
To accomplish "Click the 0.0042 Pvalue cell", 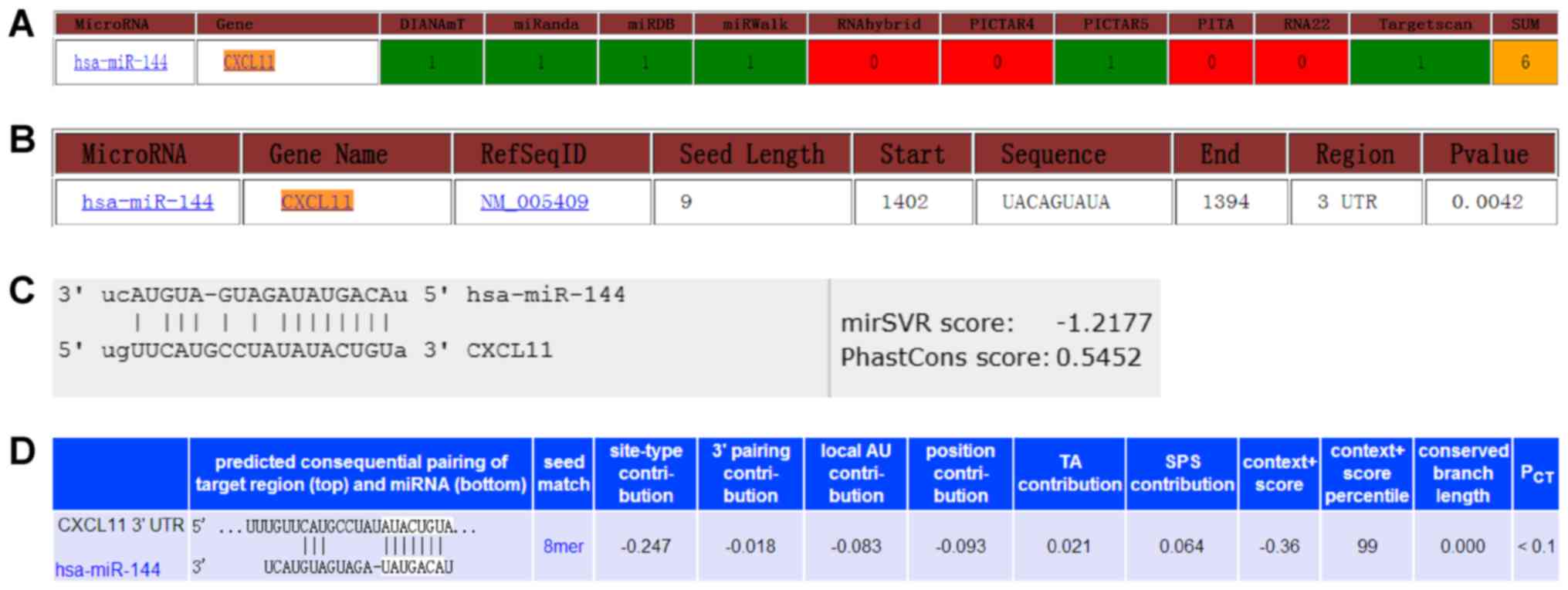I will (x=1487, y=202).
